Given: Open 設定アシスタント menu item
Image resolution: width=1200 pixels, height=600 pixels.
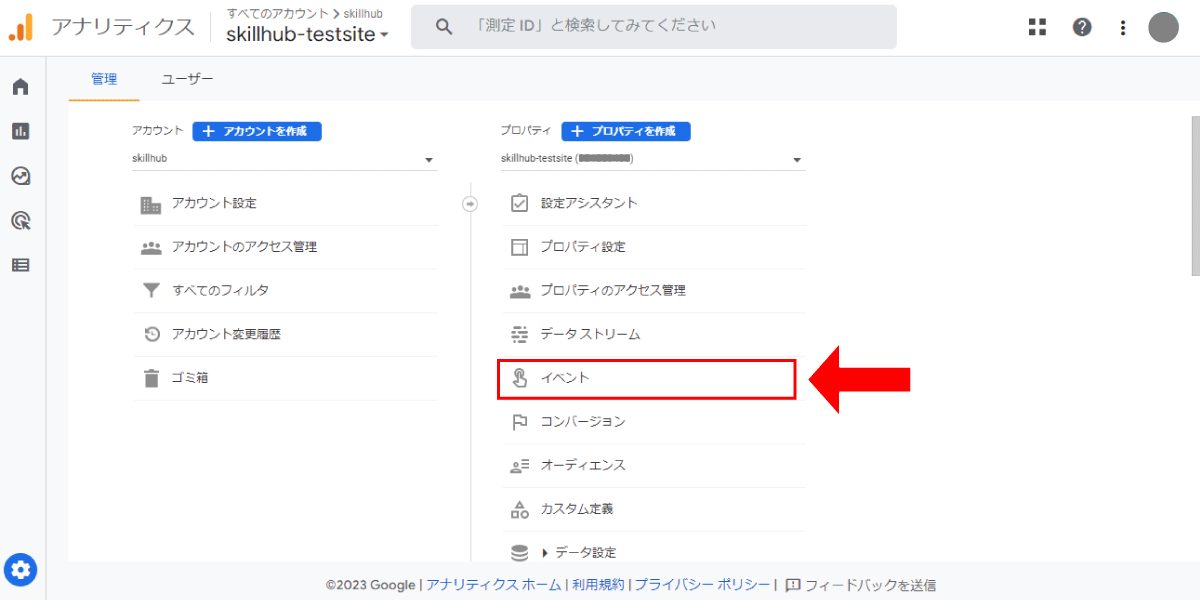Looking at the screenshot, I should click(x=652, y=203).
